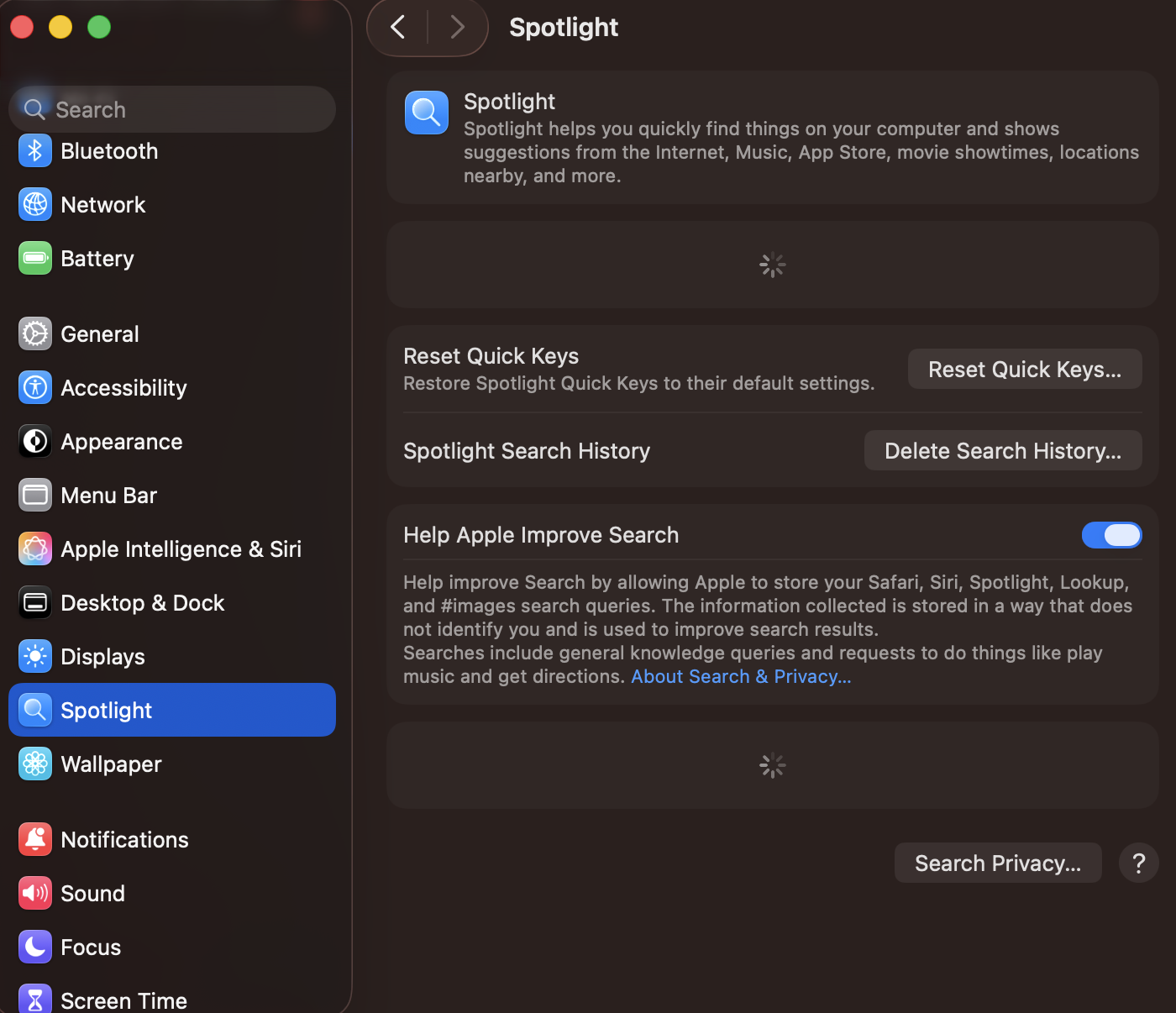The width and height of the screenshot is (1176, 1013).
Task: Select the Appearance icon in the sidebar
Action: tap(35, 442)
